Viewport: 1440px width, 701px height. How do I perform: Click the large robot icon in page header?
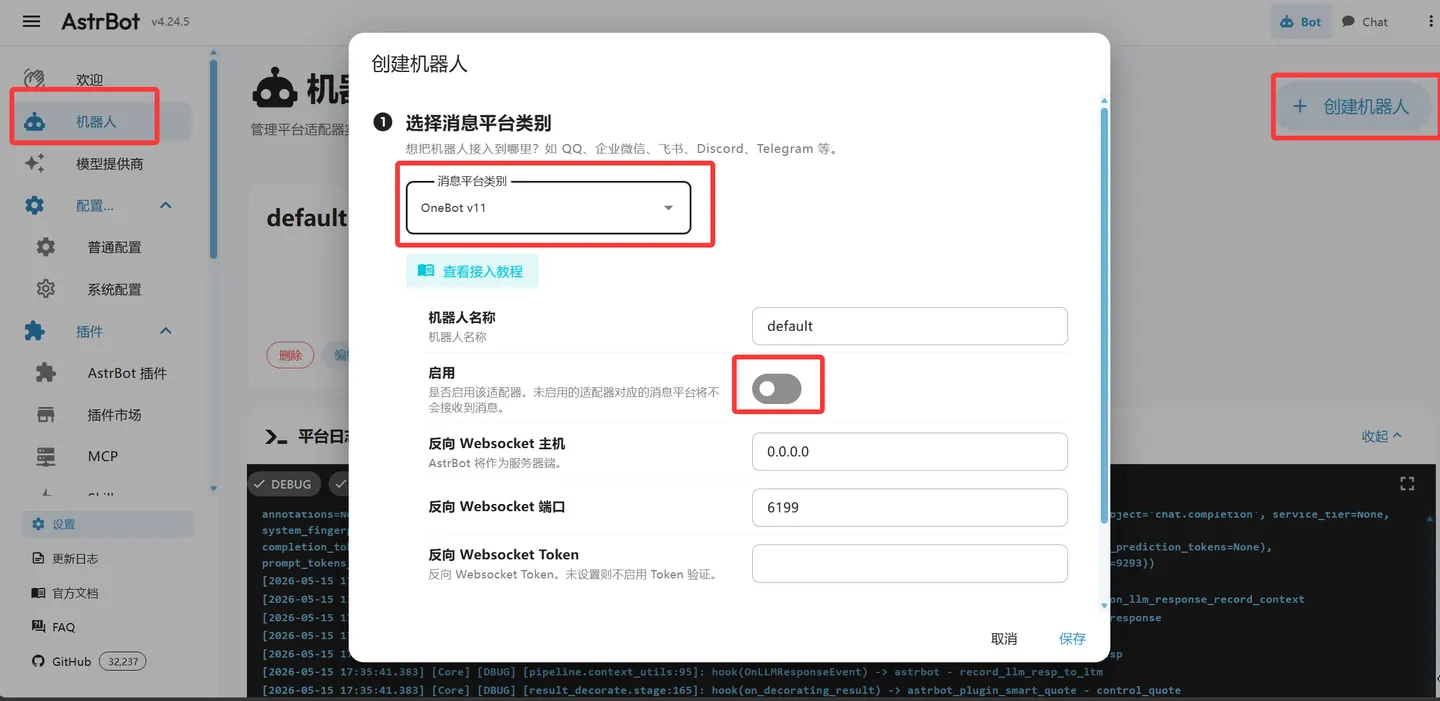coord(275,89)
